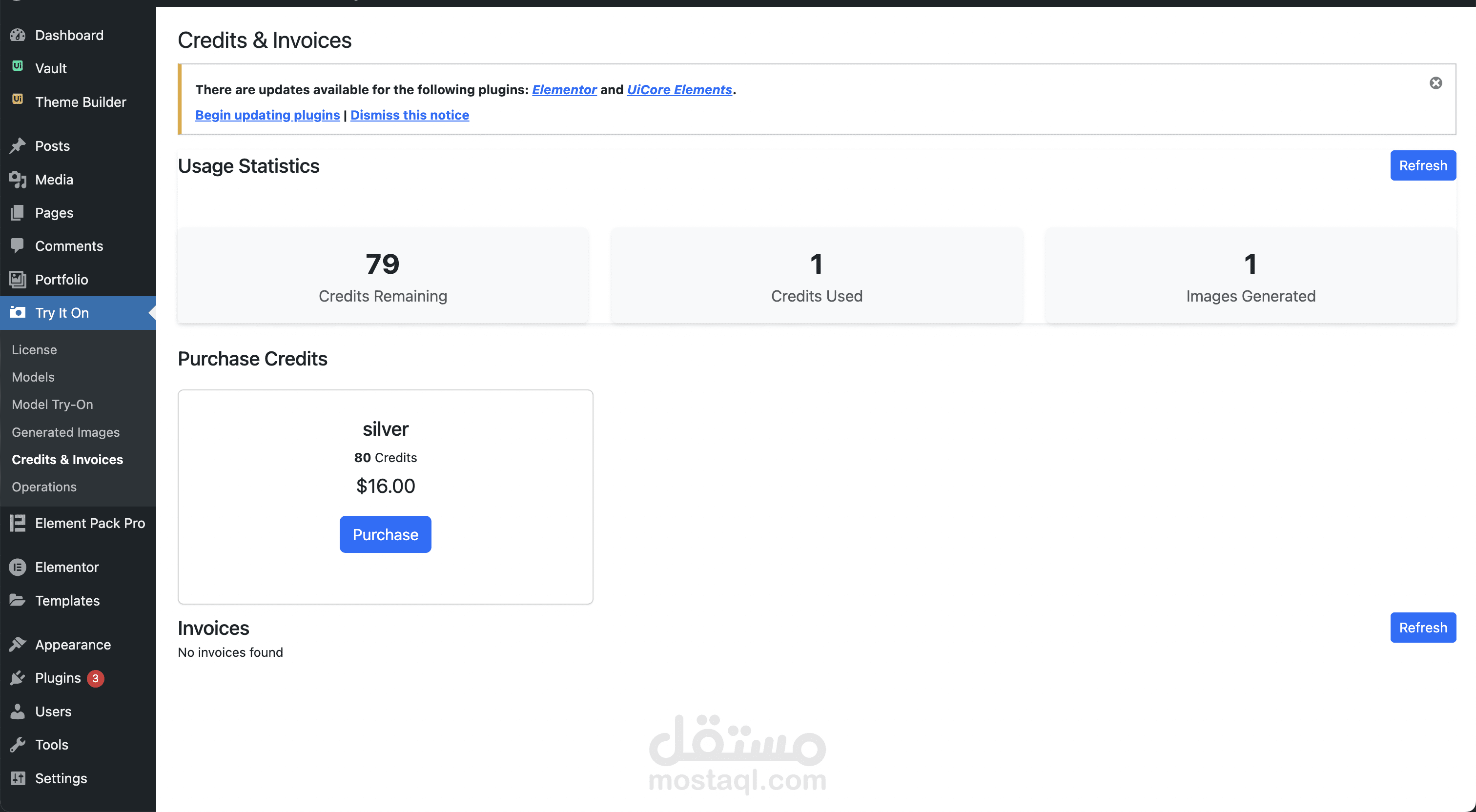
Task: Open the Generated Images submenu item
Action: point(65,432)
